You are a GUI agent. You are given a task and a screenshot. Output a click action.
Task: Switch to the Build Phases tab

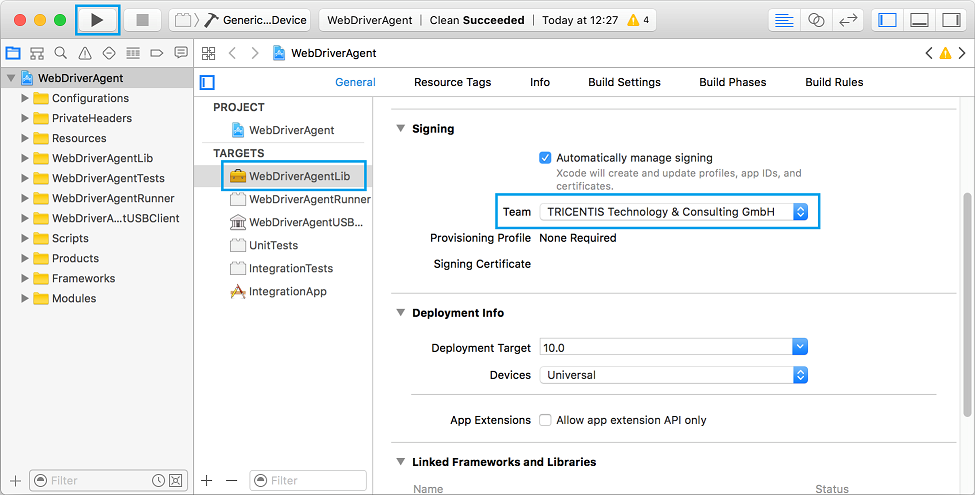pyautogui.click(x=732, y=82)
